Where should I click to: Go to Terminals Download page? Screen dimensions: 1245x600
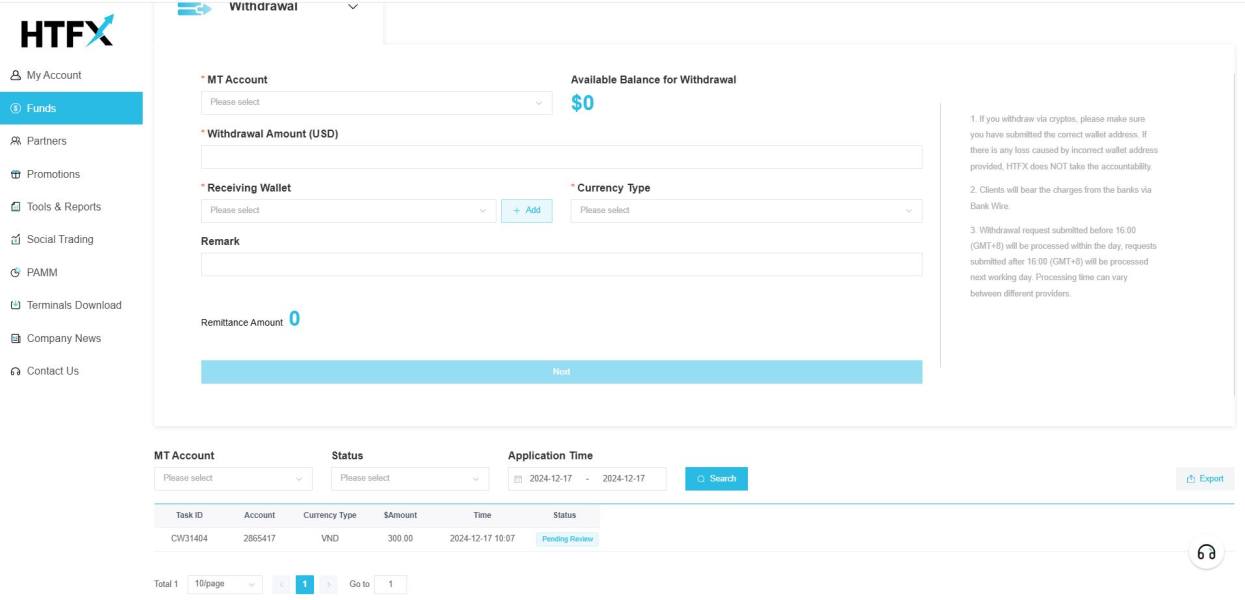pos(73,305)
